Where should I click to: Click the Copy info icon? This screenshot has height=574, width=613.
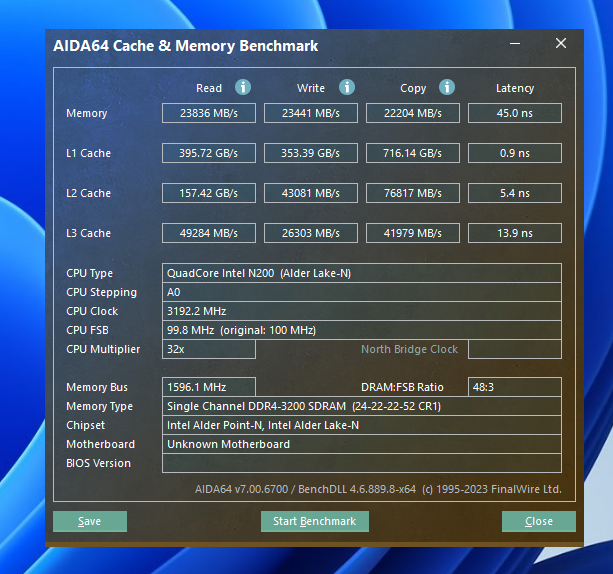point(447,87)
